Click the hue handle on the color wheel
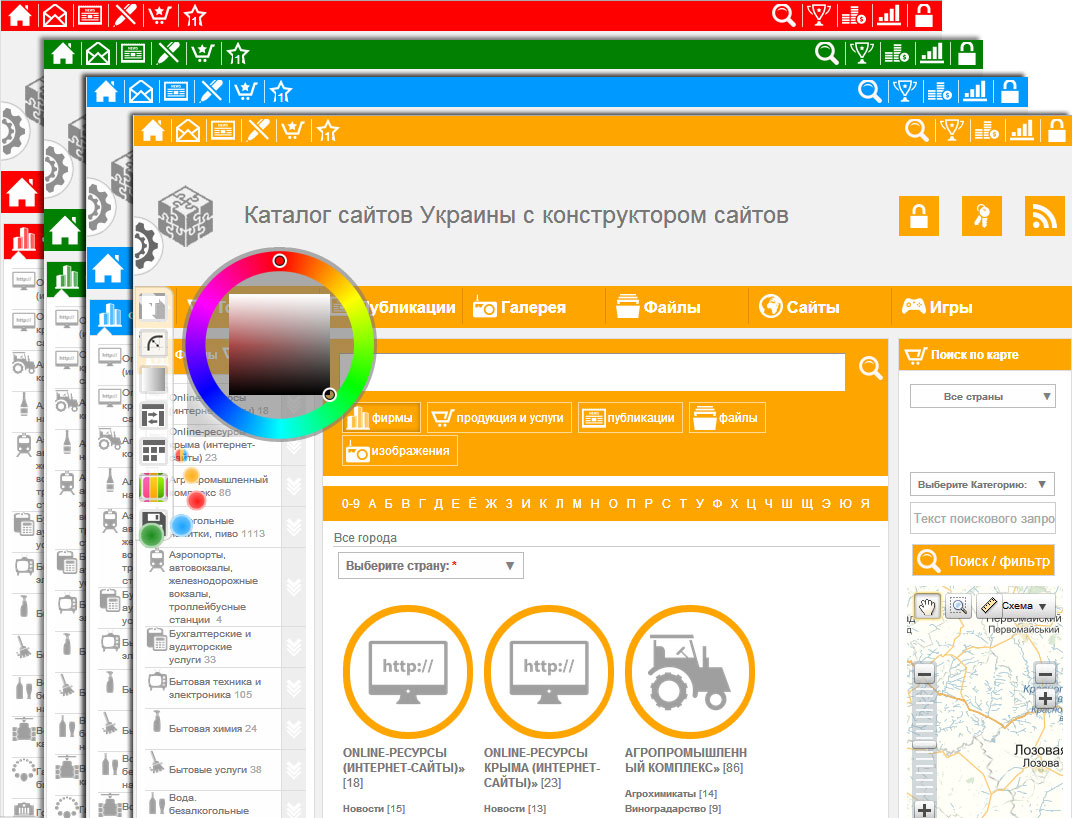1072x818 pixels. click(280, 261)
